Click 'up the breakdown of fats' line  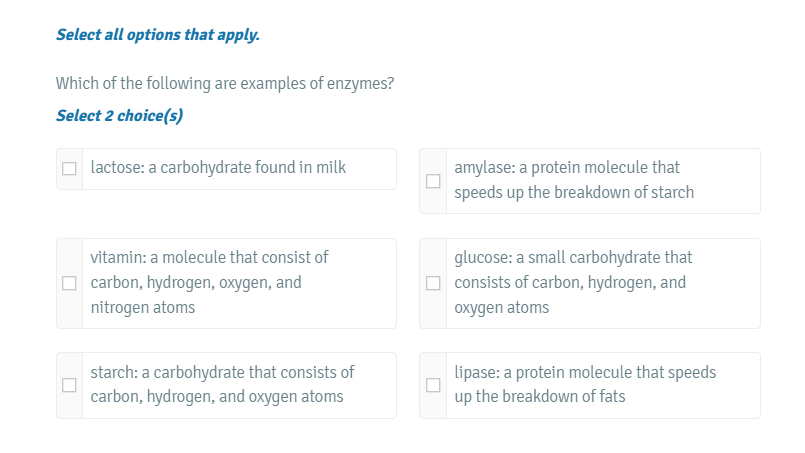click(x=540, y=397)
